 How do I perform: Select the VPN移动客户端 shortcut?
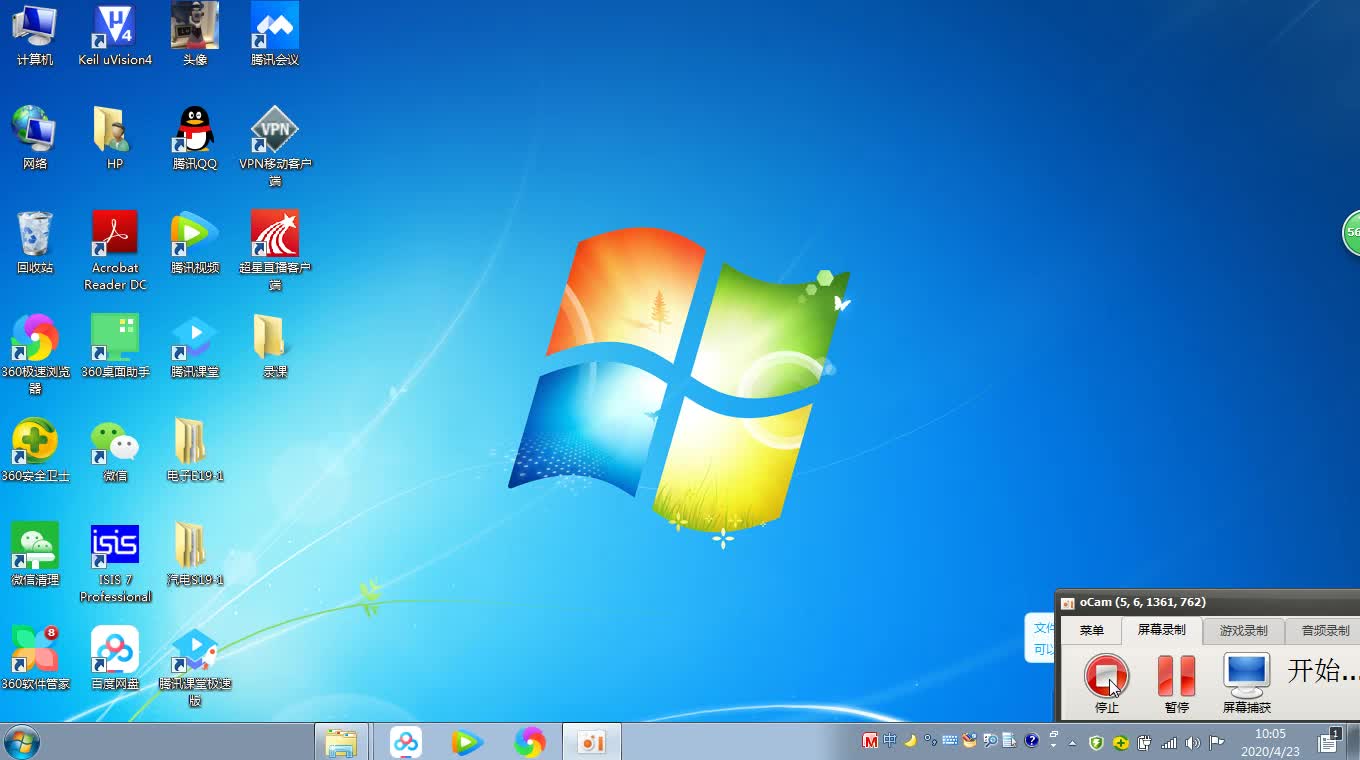(275, 146)
